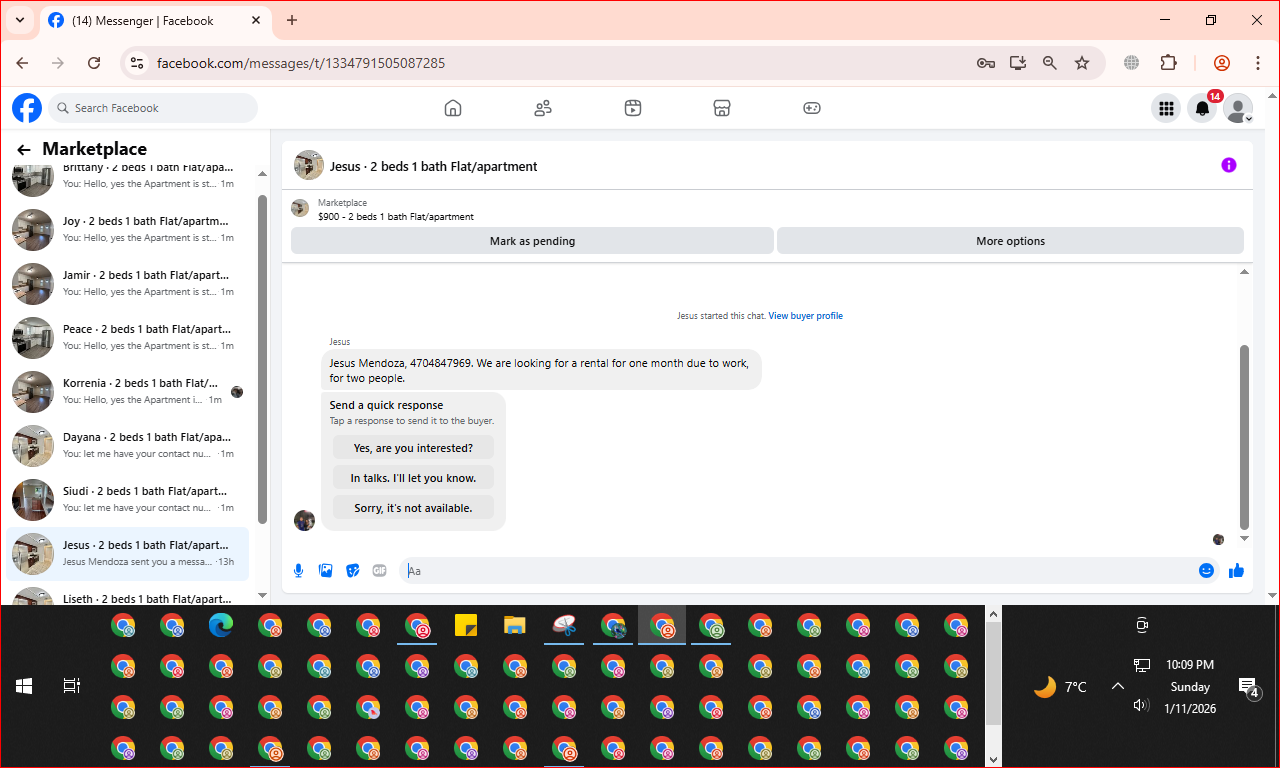
Task: Click the taskbar icon overflow down arrow
Action: tap(993, 759)
